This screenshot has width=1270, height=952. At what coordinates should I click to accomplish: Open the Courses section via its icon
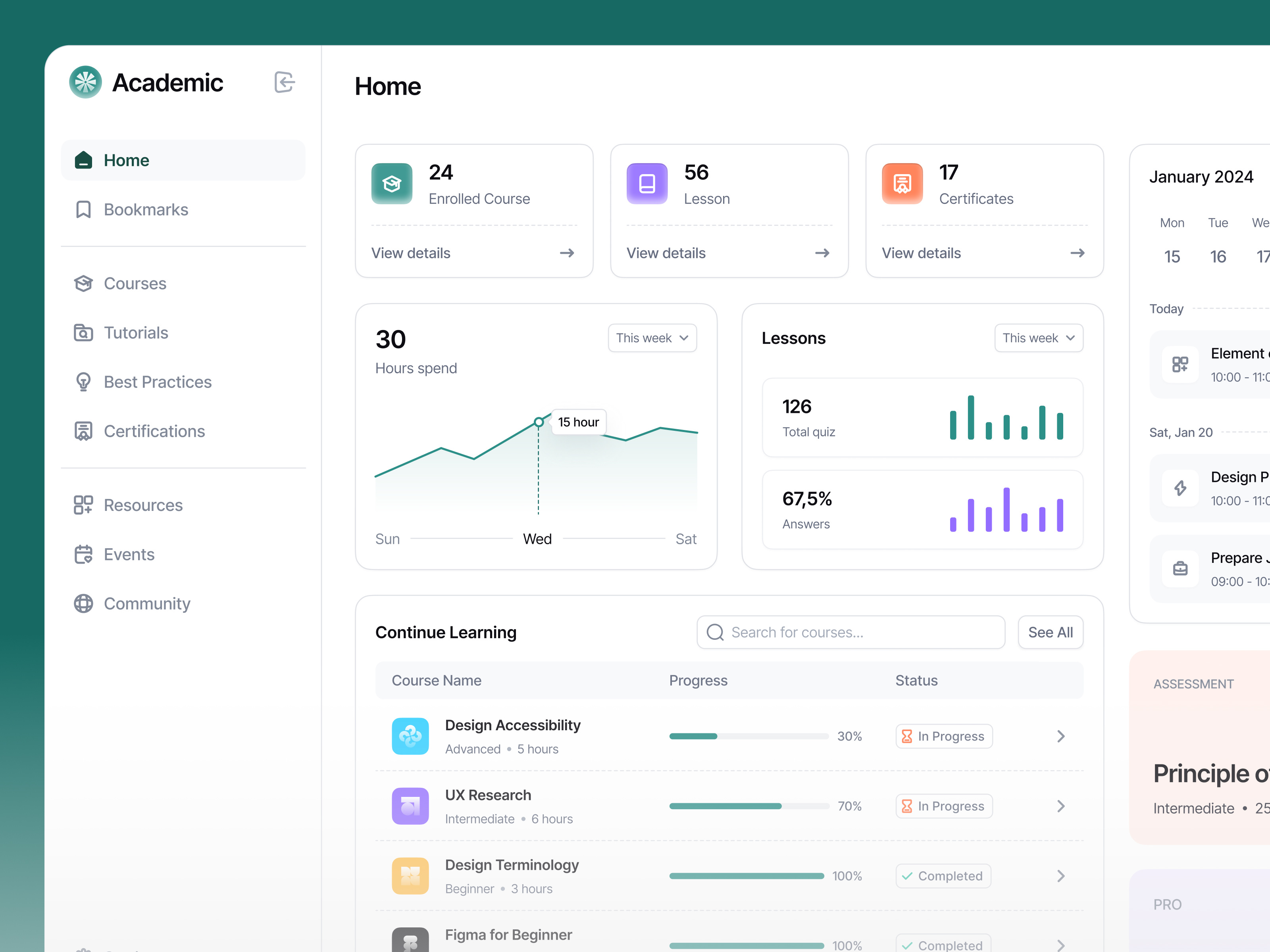click(84, 283)
